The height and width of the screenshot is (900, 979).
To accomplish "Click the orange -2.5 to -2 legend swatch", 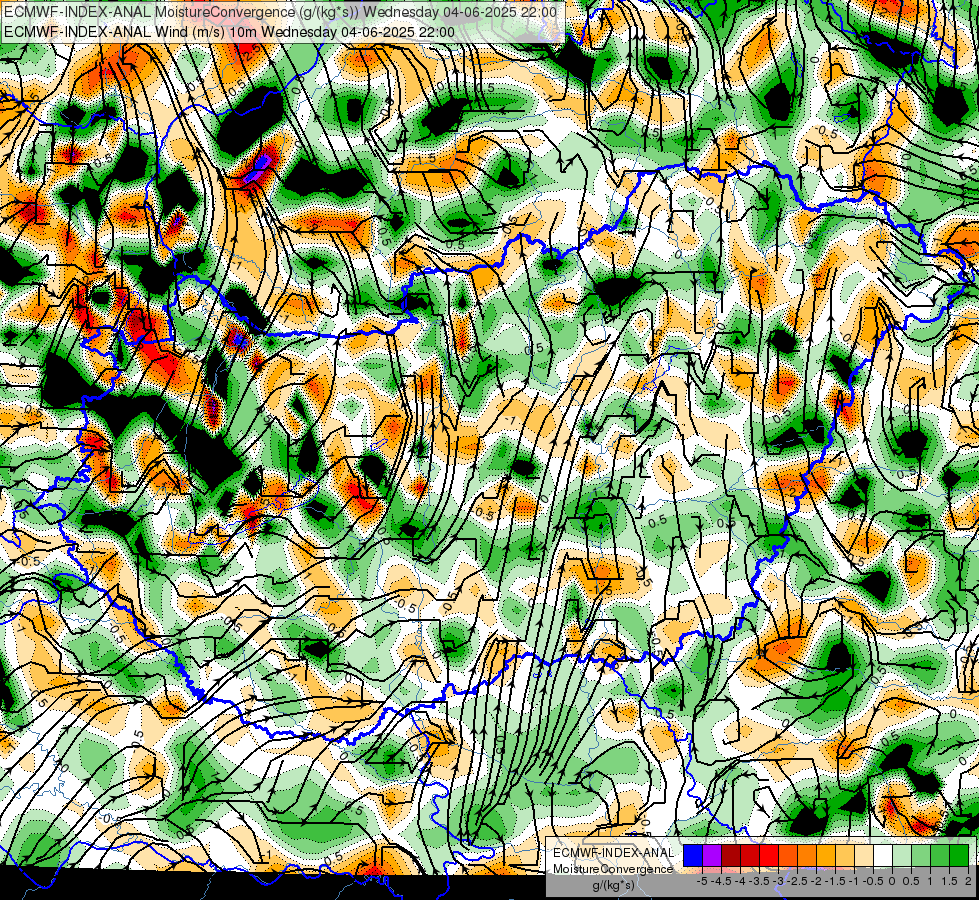I will tap(807, 856).
